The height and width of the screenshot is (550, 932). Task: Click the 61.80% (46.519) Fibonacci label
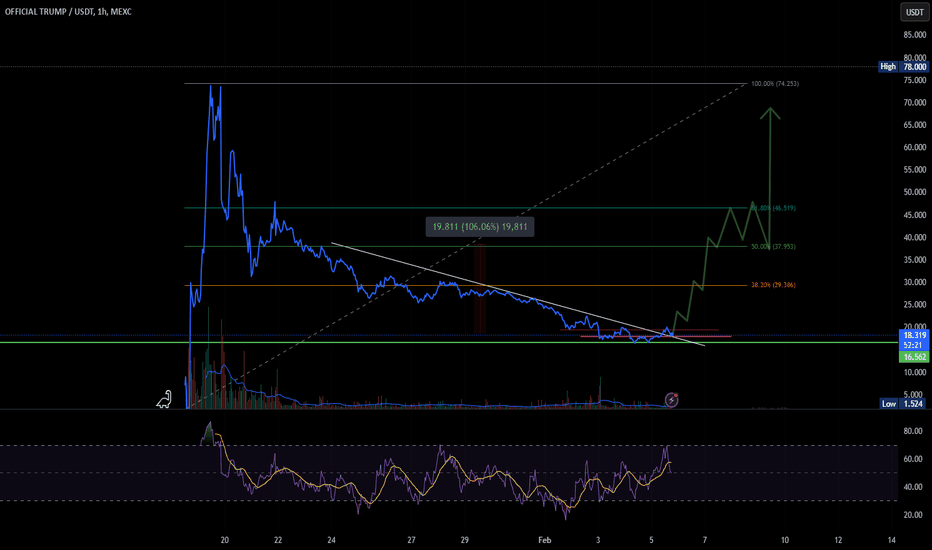point(773,208)
